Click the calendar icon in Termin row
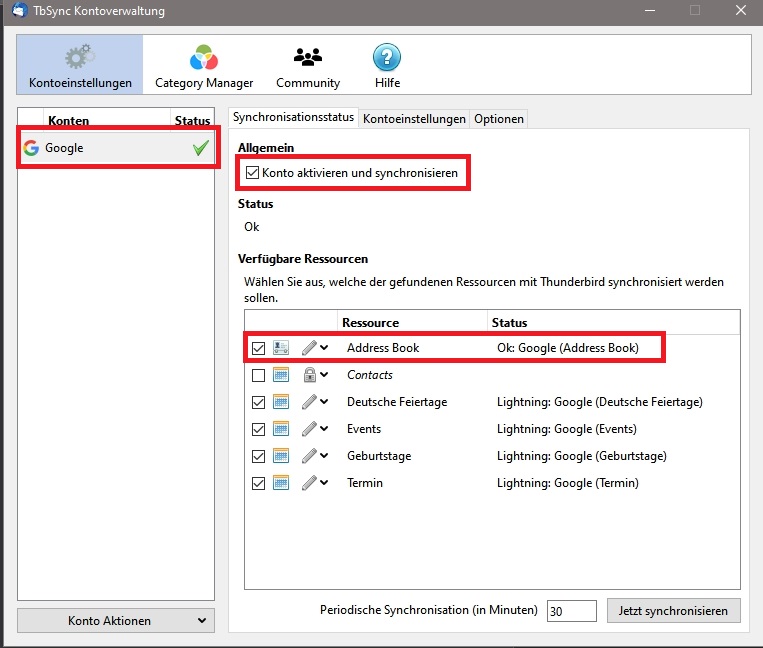This screenshot has width=763, height=648. coord(281,483)
